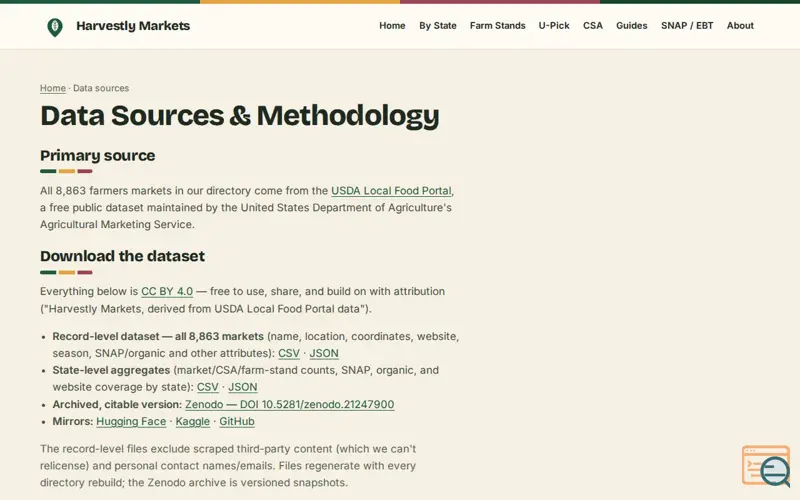
Task: Open the About page link
Action: click(740, 26)
